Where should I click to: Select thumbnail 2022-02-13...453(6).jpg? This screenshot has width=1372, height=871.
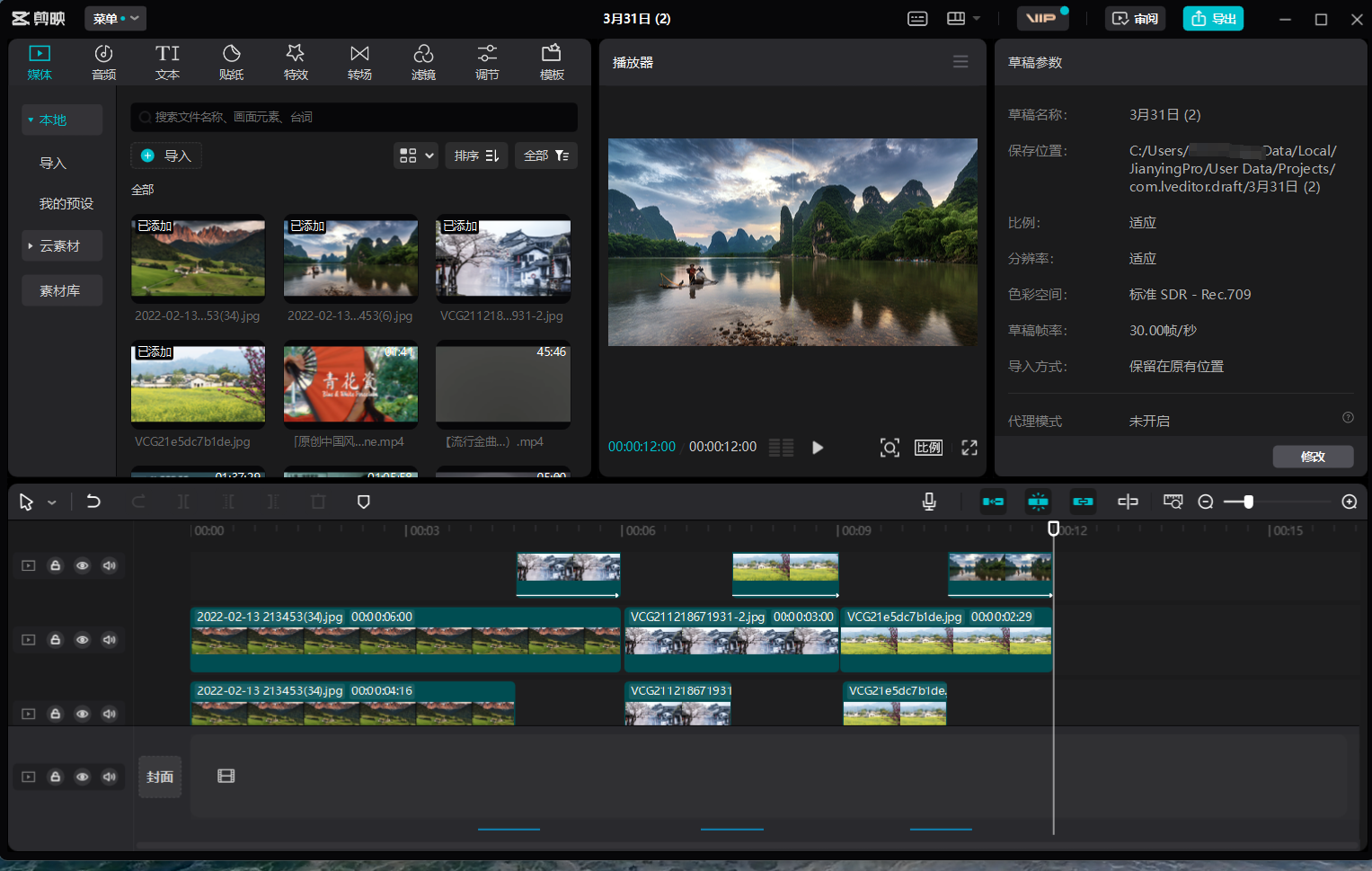350,258
